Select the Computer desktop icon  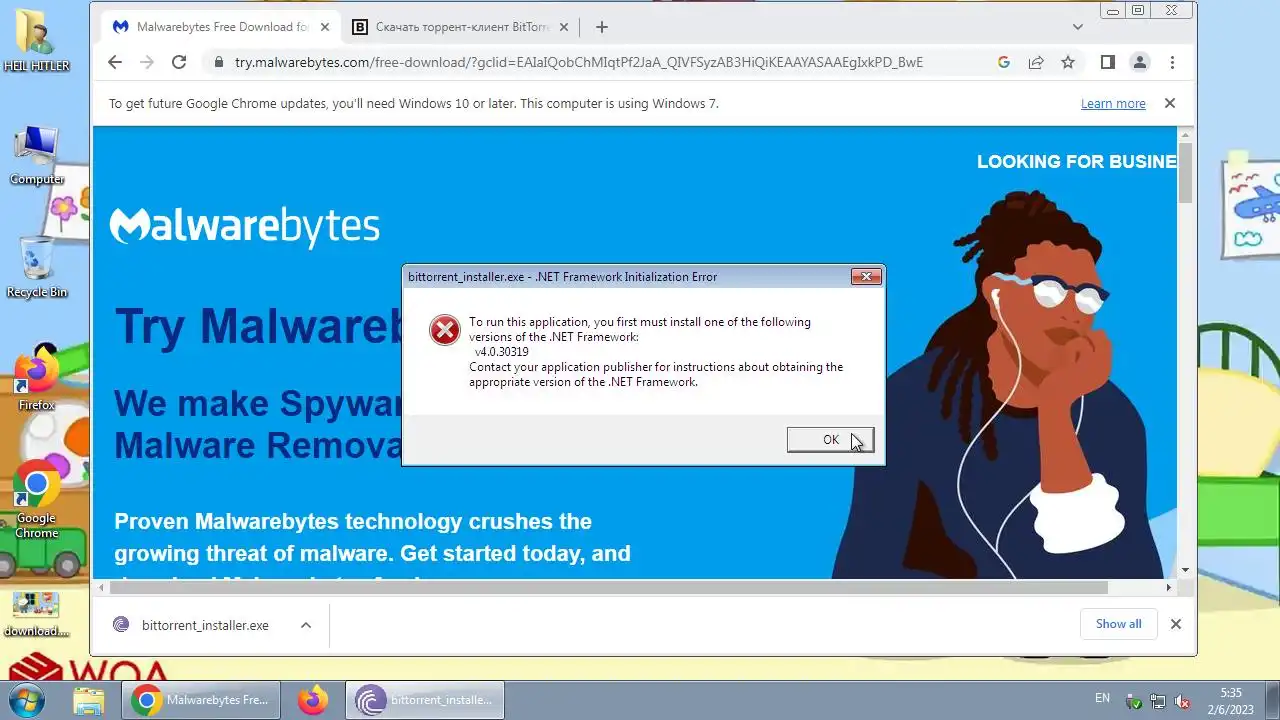[37, 155]
